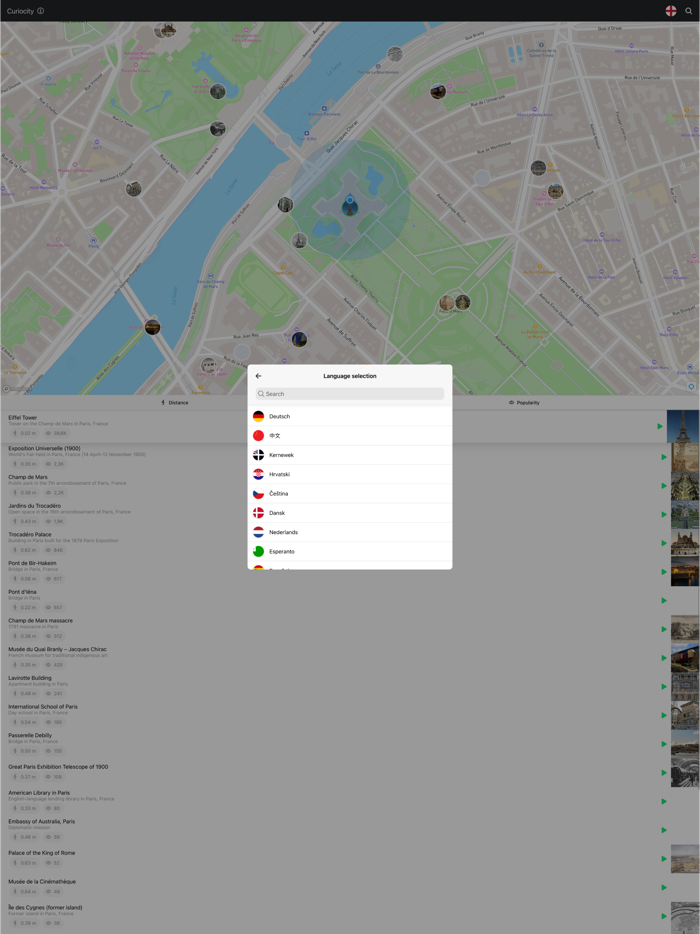Select Čeština language
Viewport: 700px width, 934px height.
[350, 494]
